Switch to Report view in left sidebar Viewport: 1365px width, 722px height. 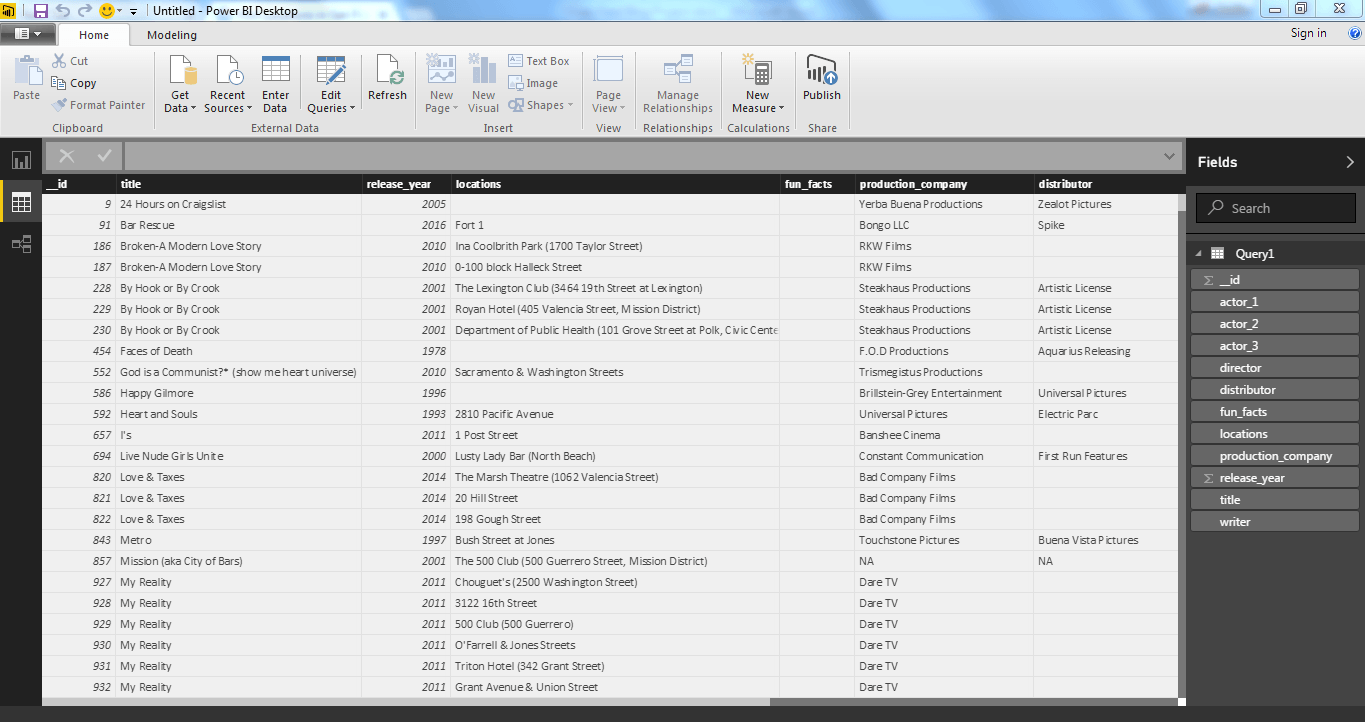(x=21, y=160)
